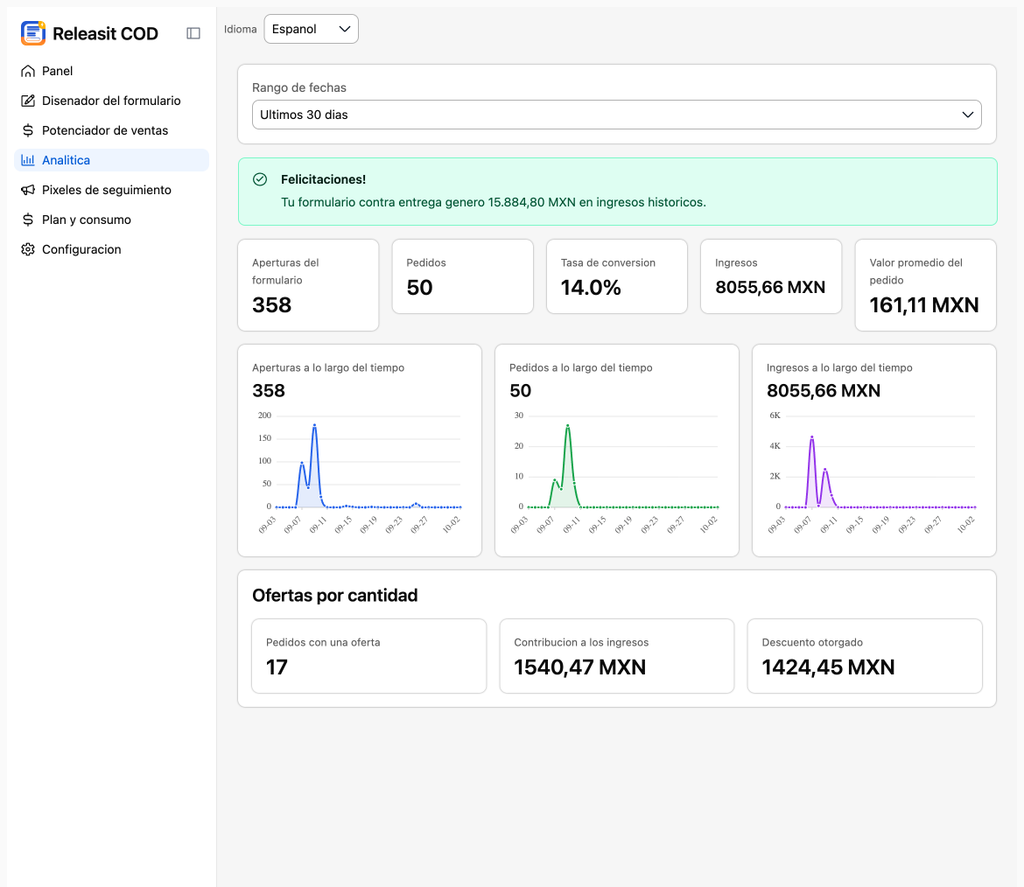
Task: Click the dollar icon beside Plan y consumo
Action: pyautogui.click(x=27, y=219)
